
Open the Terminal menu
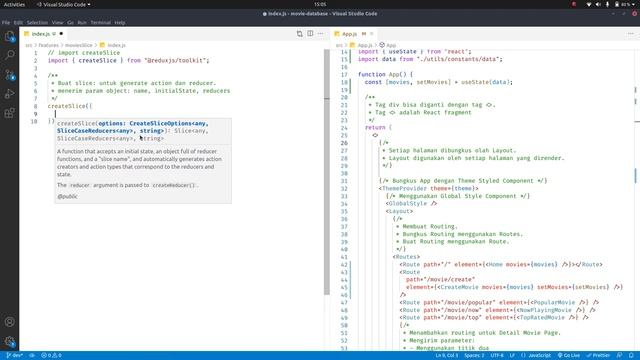pyautogui.click(x=100, y=22)
